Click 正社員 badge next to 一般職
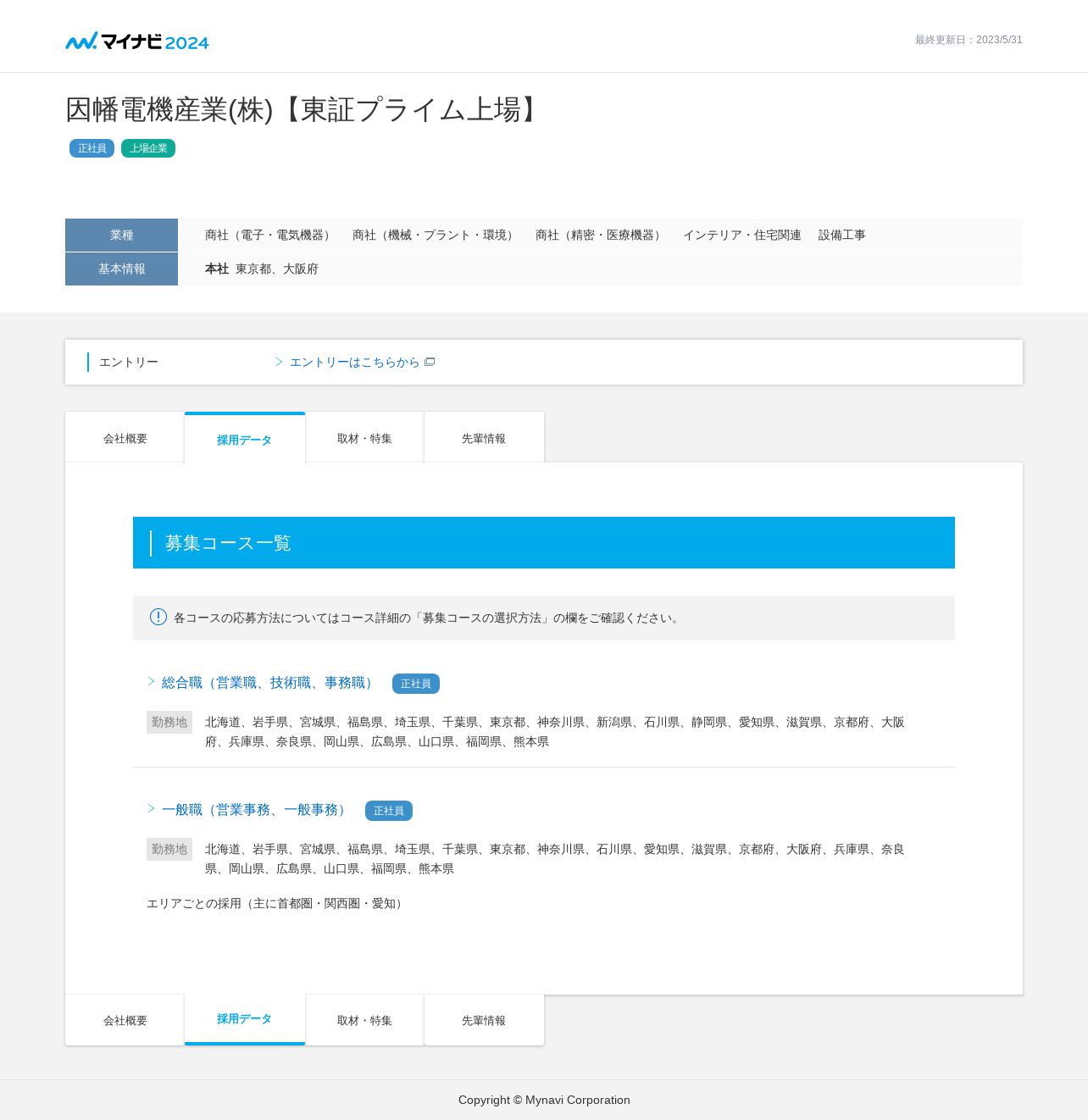The width and height of the screenshot is (1088, 1120). click(389, 811)
